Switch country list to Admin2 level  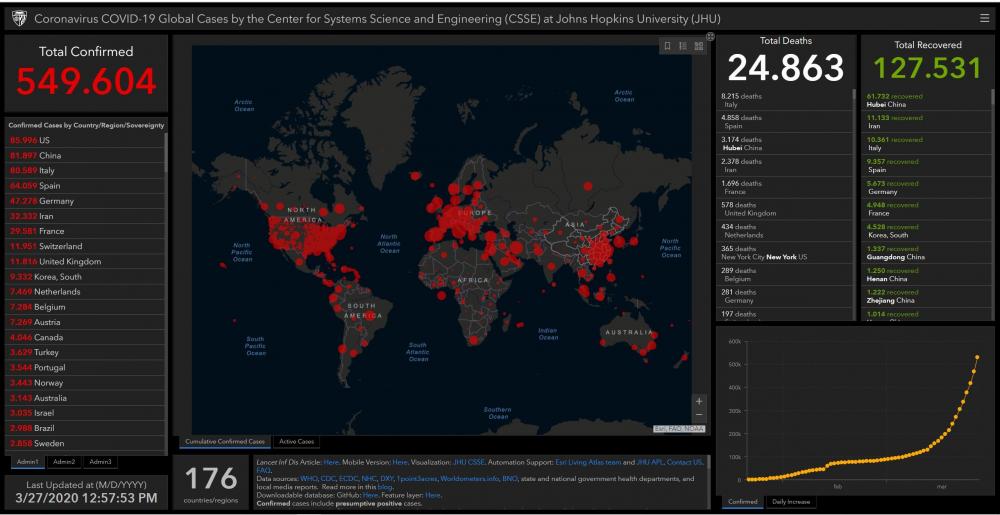(64, 462)
